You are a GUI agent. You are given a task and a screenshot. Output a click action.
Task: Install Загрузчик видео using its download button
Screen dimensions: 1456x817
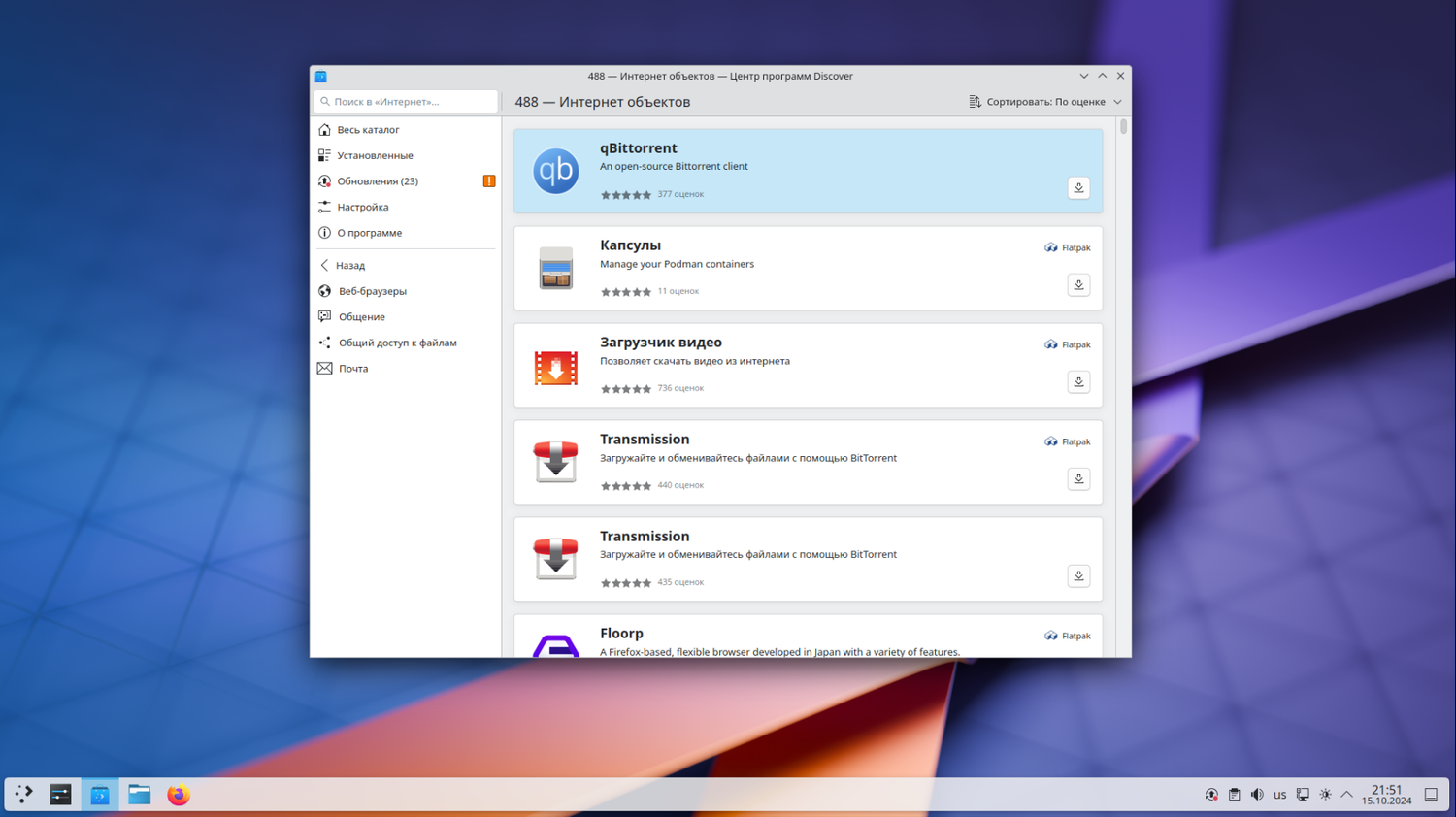pyautogui.click(x=1078, y=382)
